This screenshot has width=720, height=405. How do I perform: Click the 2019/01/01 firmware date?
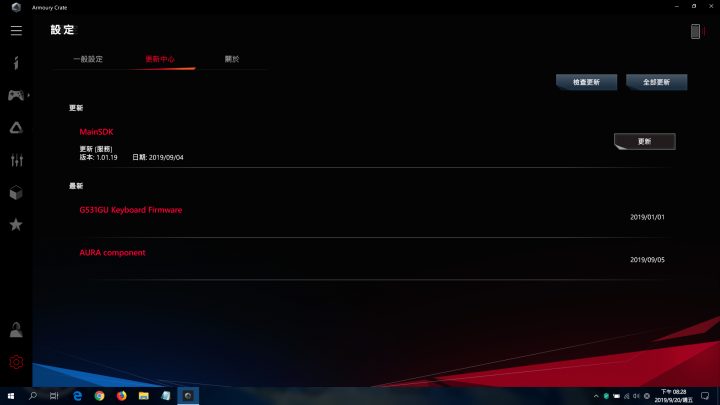(x=647, y=217)
